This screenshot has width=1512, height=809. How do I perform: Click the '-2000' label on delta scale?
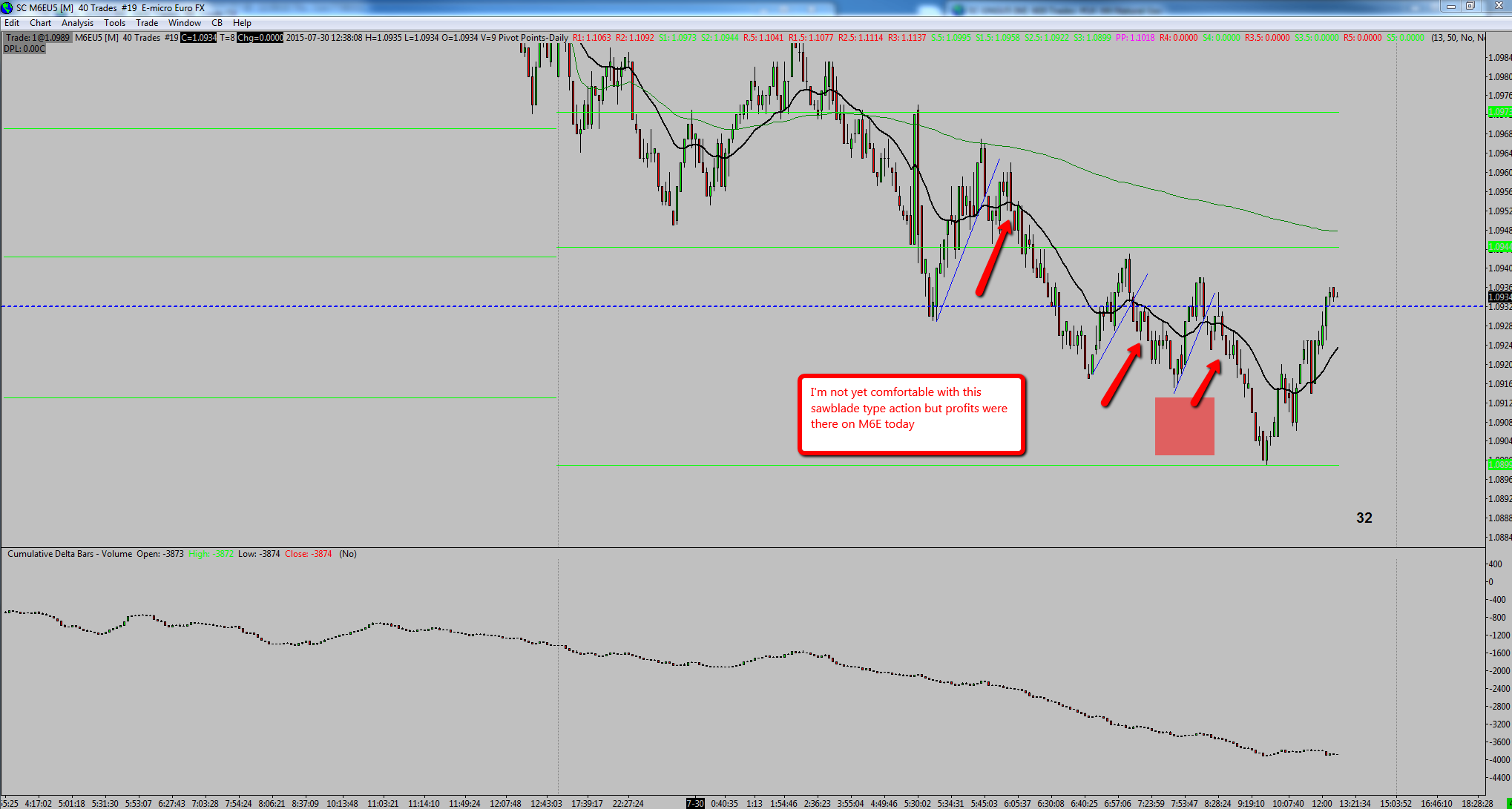tap(1500, 670)
